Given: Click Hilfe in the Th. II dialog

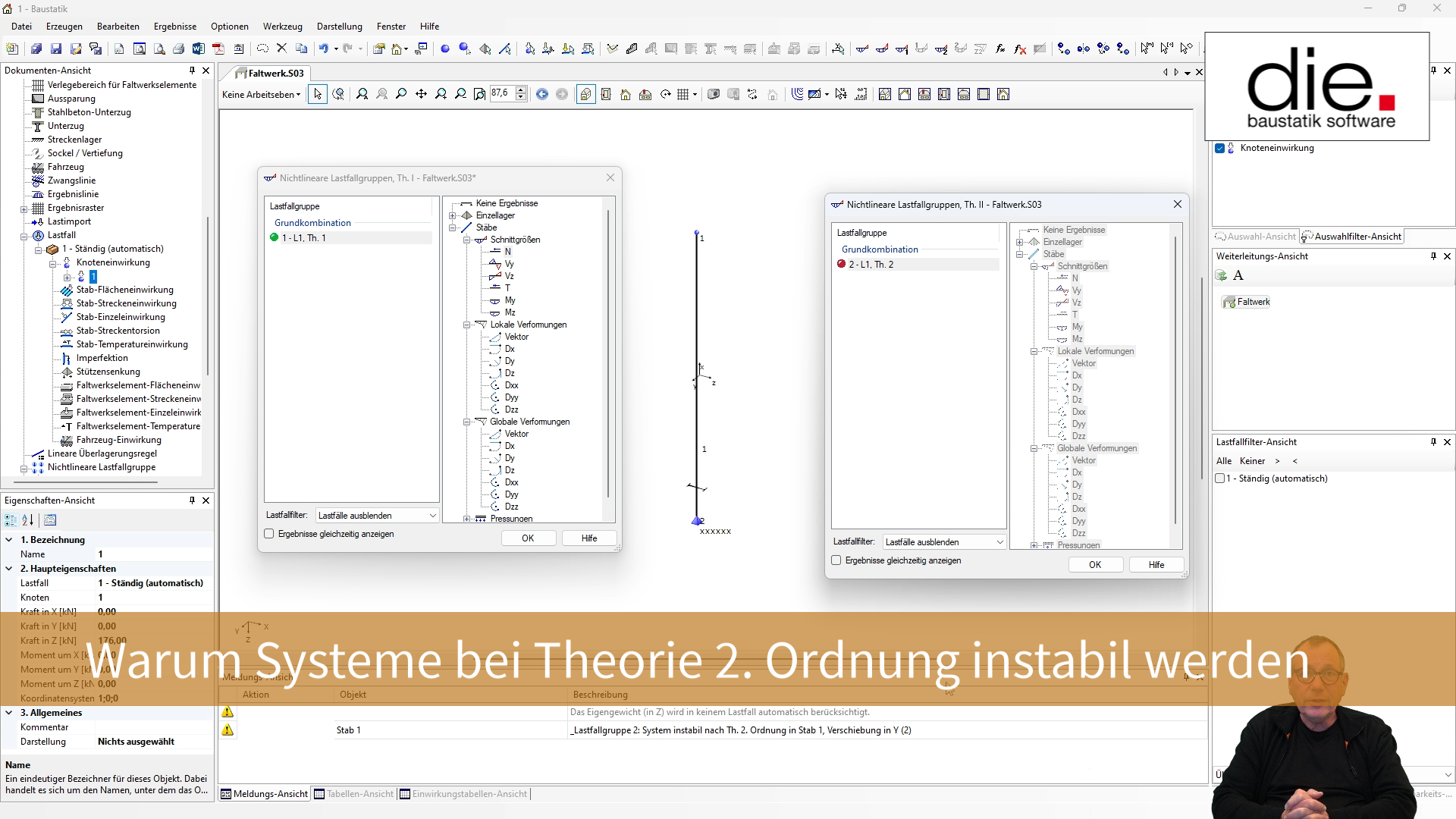Looking at the screenshot, I should [x=1156, y=565].
